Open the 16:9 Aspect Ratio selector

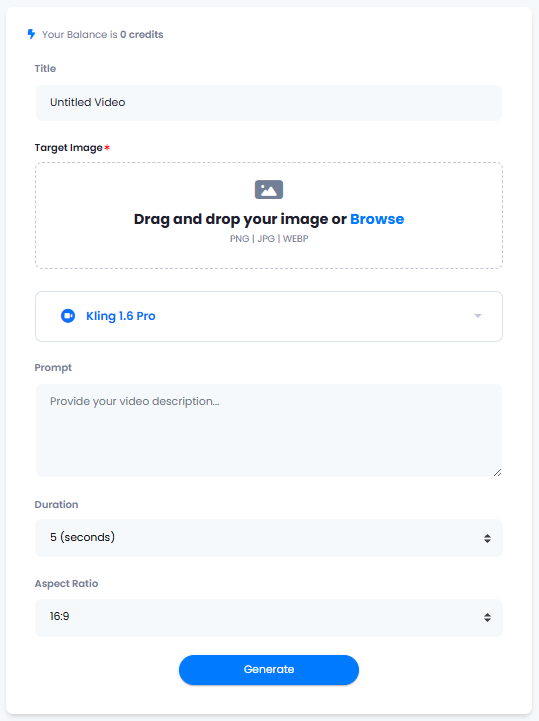coord(269,617)
